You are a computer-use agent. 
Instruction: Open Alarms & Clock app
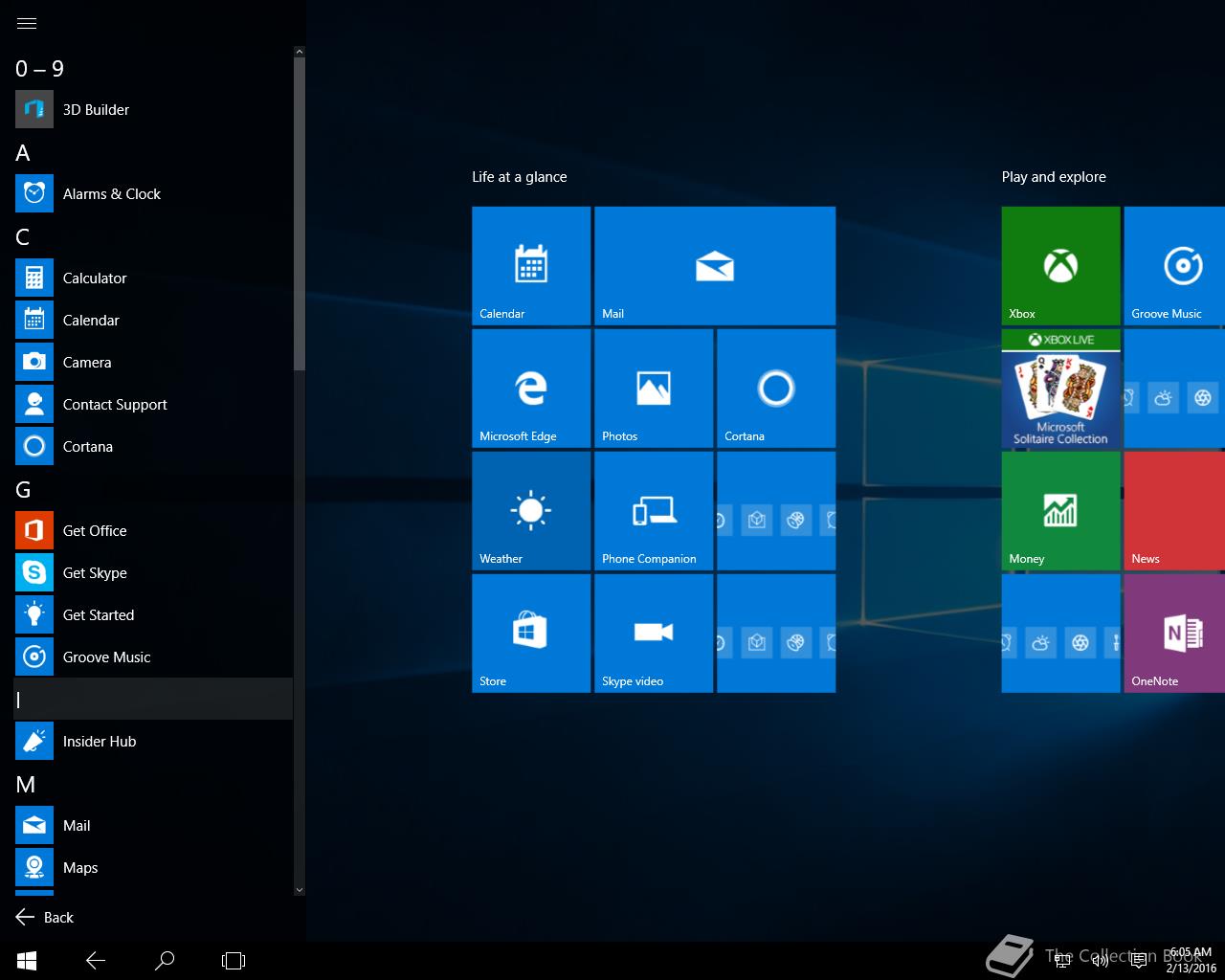click(153, 193)
